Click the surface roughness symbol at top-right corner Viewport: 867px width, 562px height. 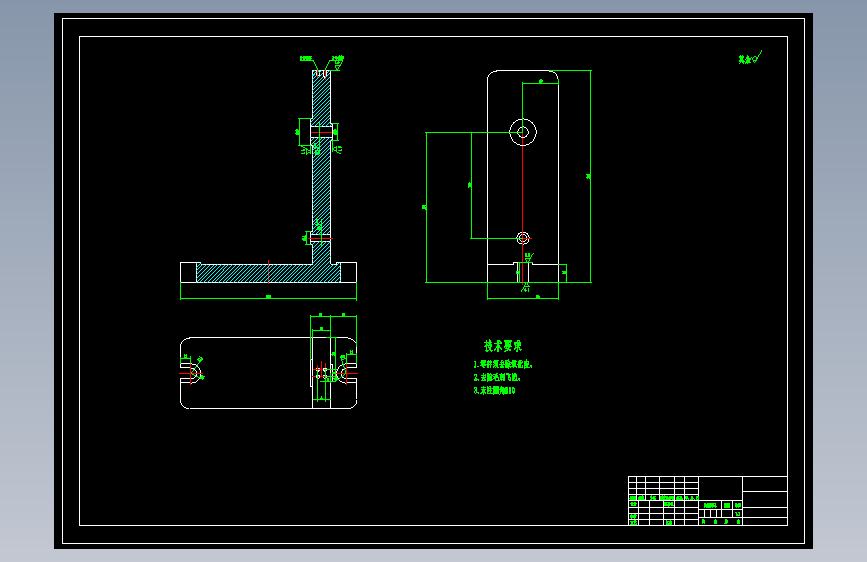click(x=750, y=58)
